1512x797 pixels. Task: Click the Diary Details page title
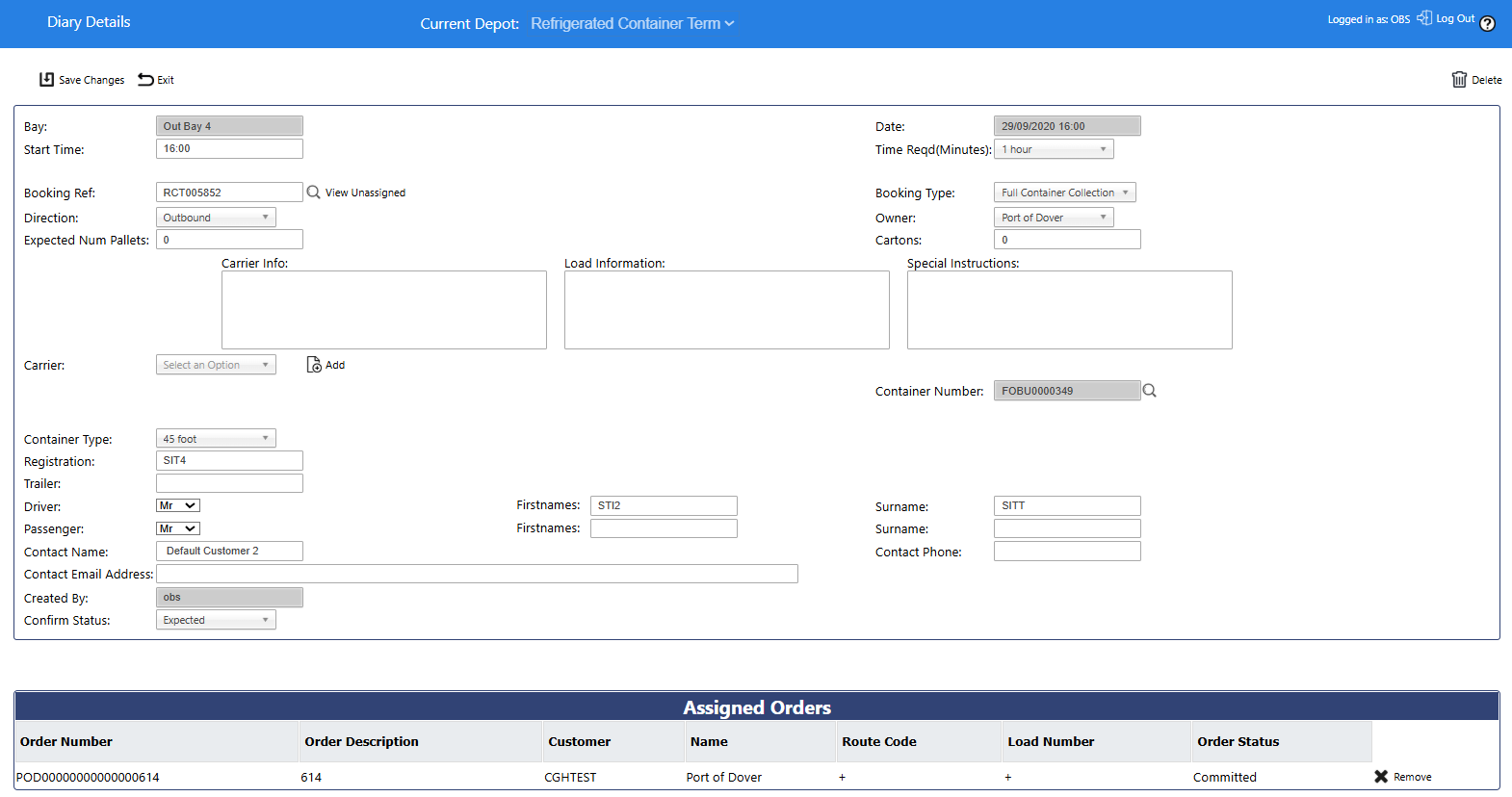coord(89,21)
